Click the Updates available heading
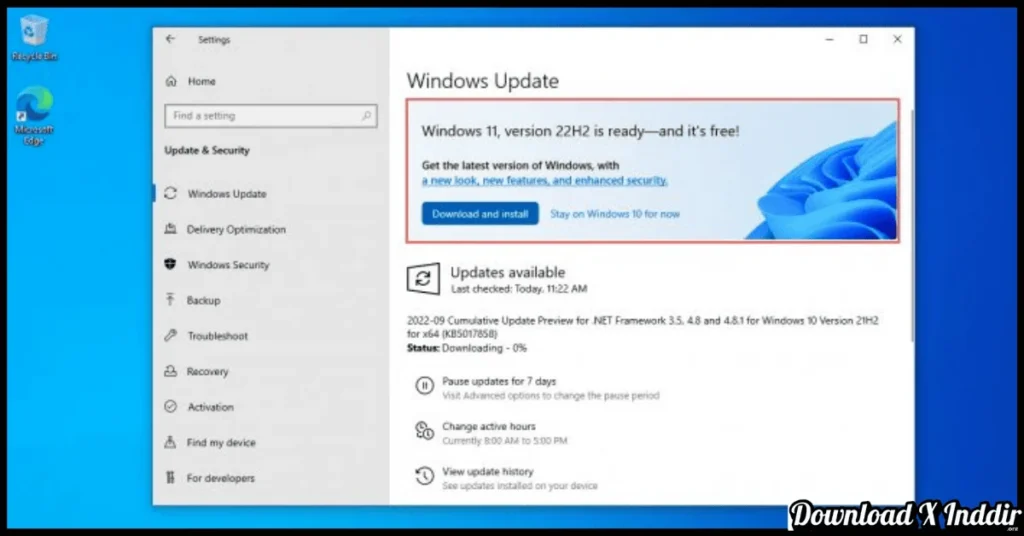The height and width of the screenshot is (536, 1024). 507,272
